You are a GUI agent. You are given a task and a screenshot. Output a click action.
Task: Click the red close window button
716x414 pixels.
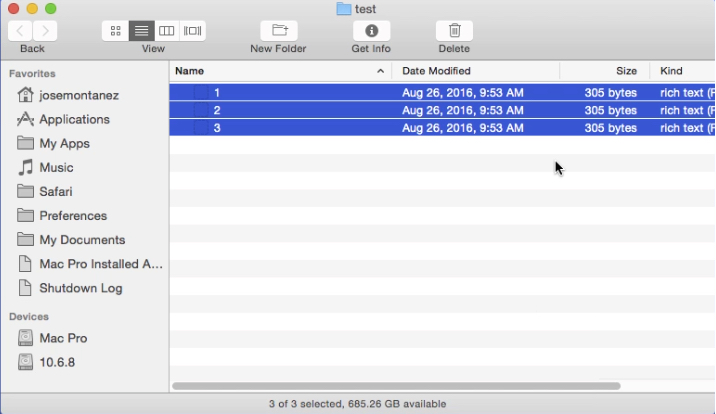coord(14,8)
